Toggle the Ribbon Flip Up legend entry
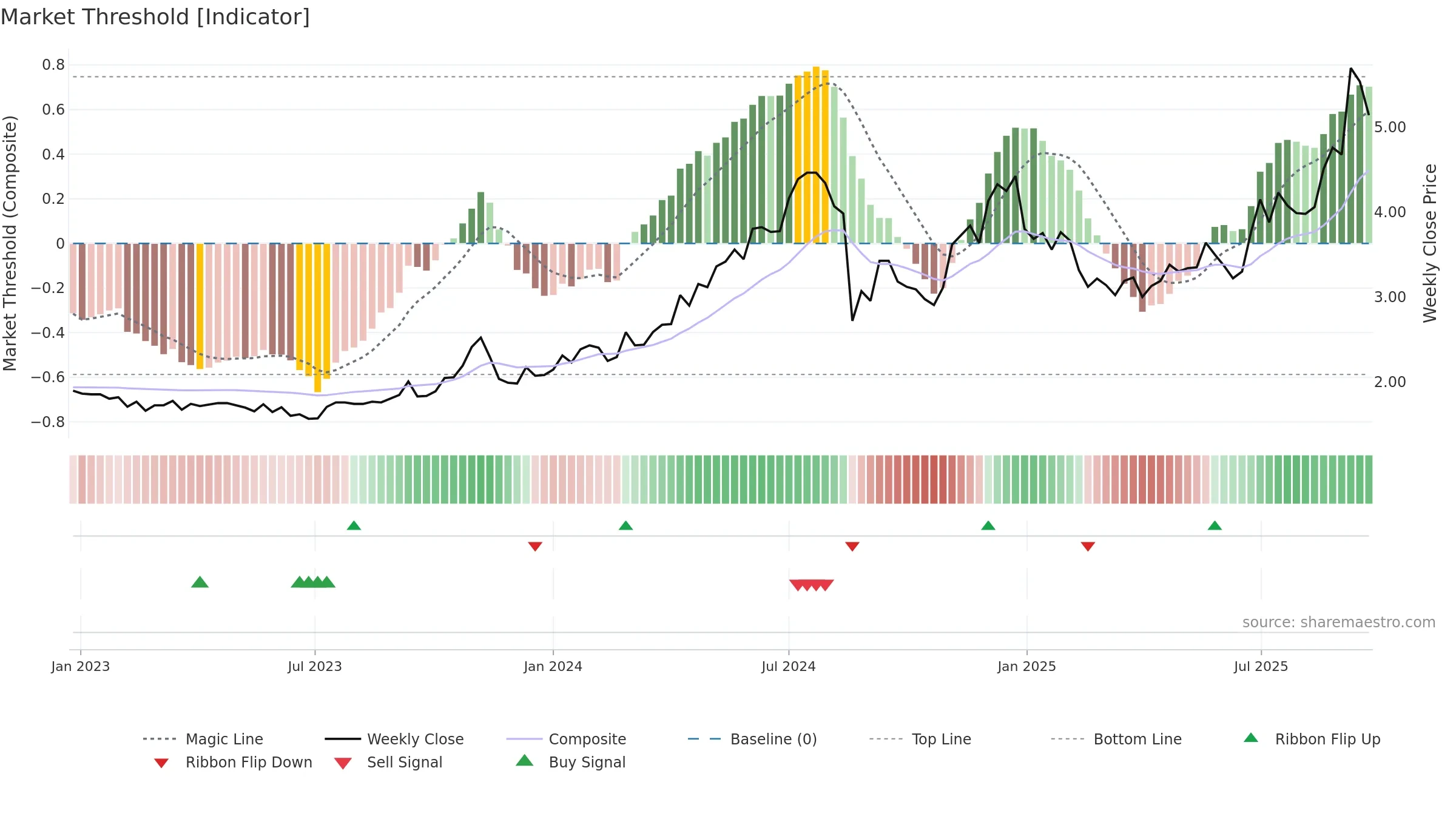This screenshot has width=1456, height=819. pyautogui.click(x=1312, y=739)
